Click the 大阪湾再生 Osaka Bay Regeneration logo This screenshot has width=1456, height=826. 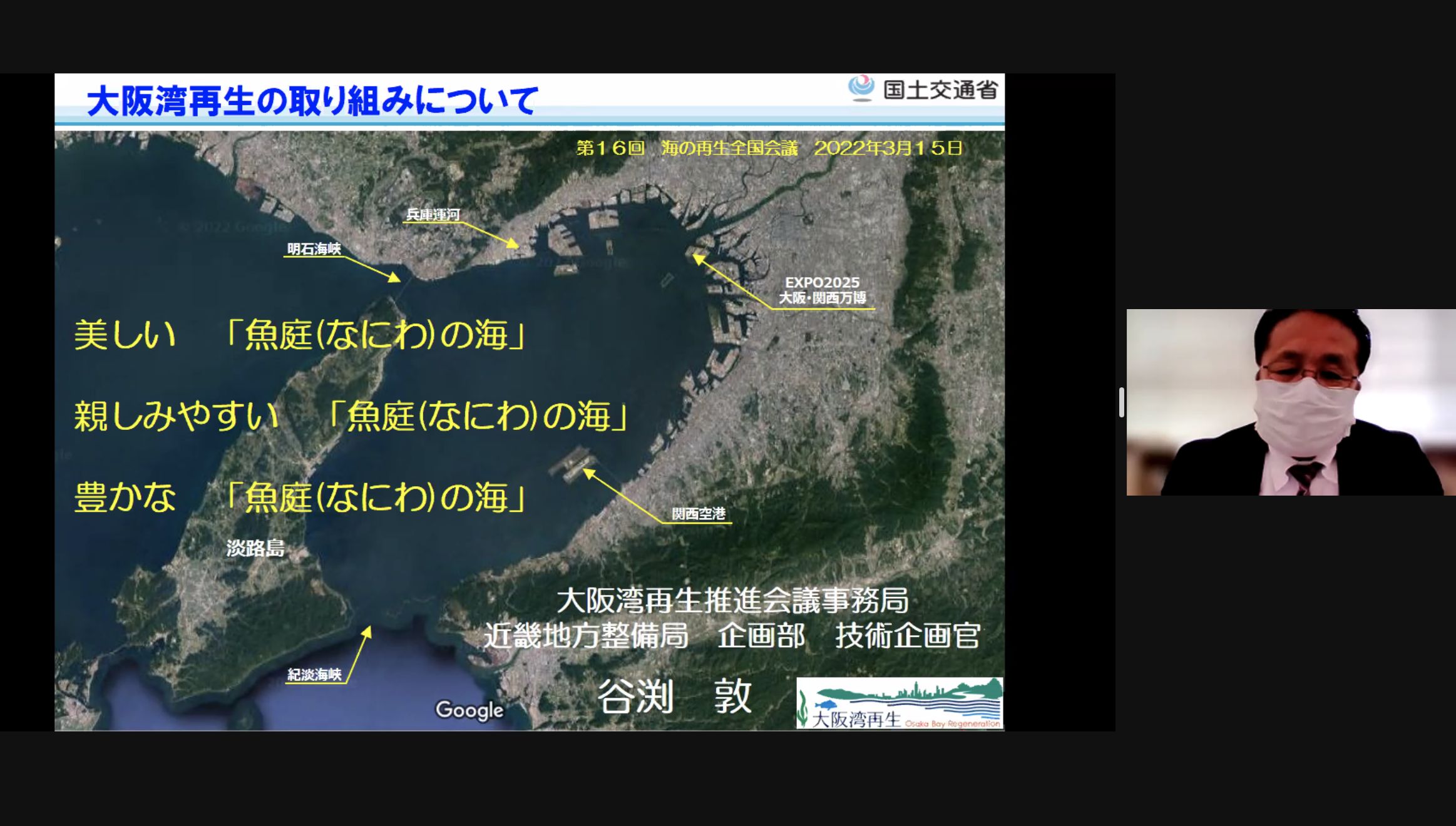tap(899, 704)
